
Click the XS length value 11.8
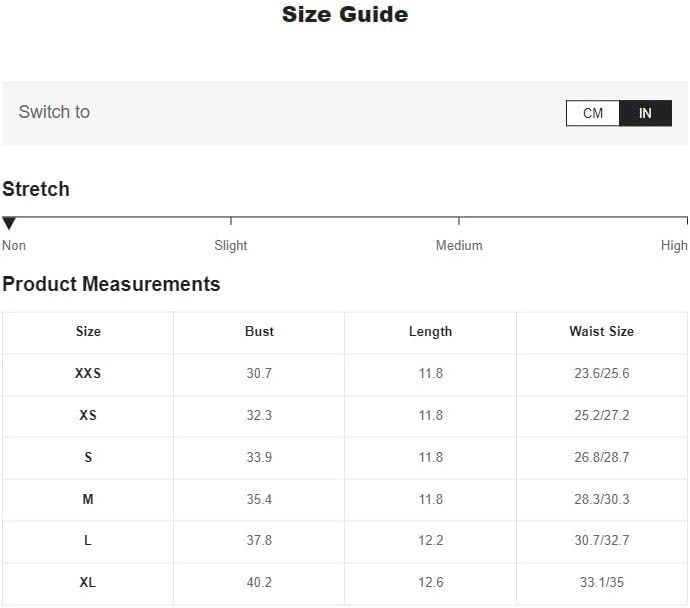pyautogui.click(x=430, y=415)
